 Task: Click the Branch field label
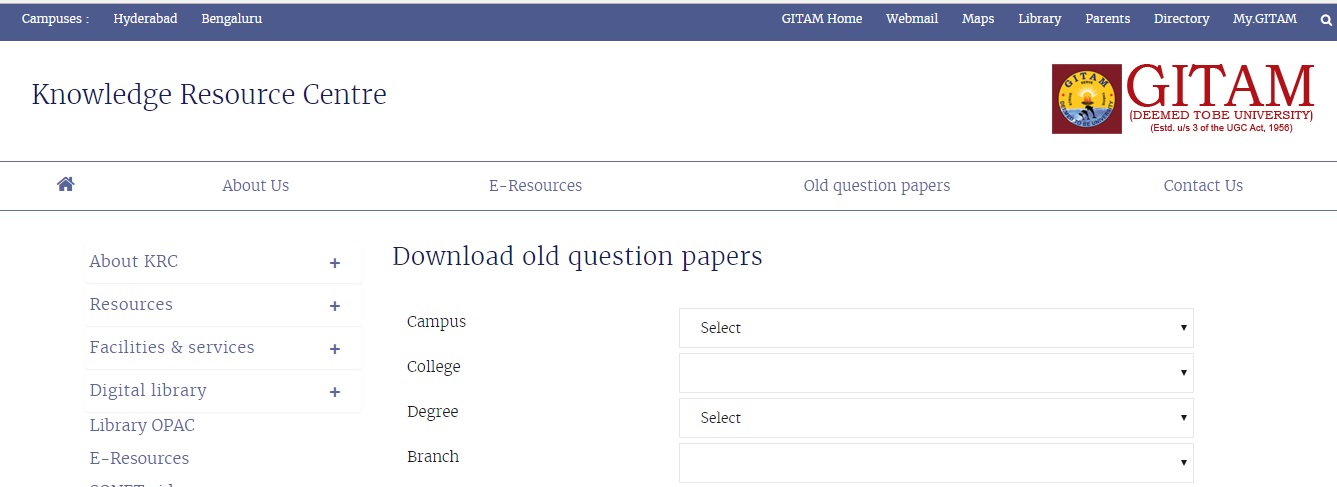[x=433, y=456]
